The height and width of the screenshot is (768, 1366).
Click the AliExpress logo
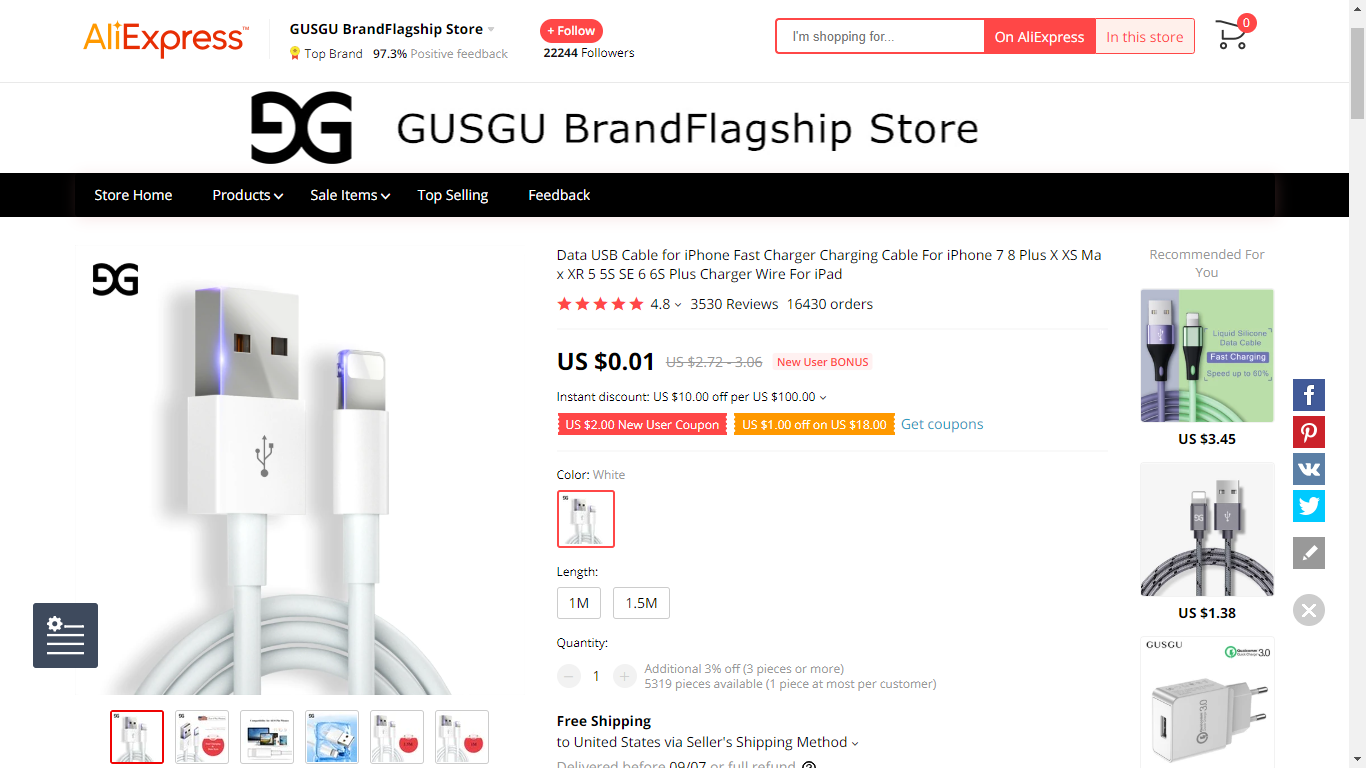pyautogui.click(x=165, y=38)
